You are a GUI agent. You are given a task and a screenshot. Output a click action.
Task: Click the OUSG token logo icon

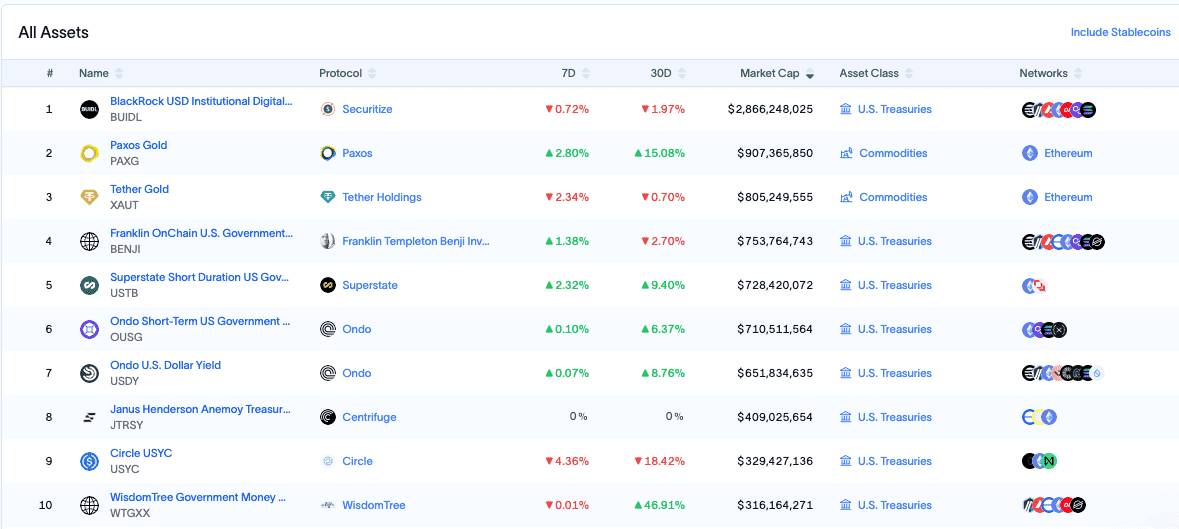pyautogui.click(x=89, y=329)
